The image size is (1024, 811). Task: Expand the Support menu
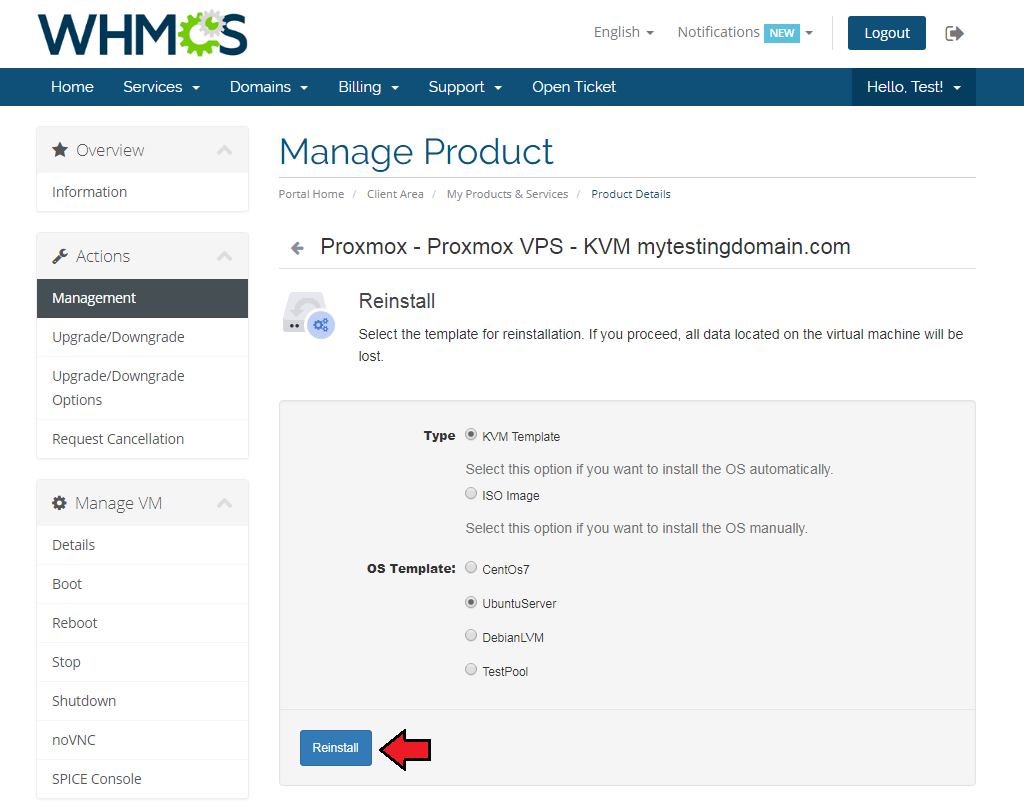[465, 87]
